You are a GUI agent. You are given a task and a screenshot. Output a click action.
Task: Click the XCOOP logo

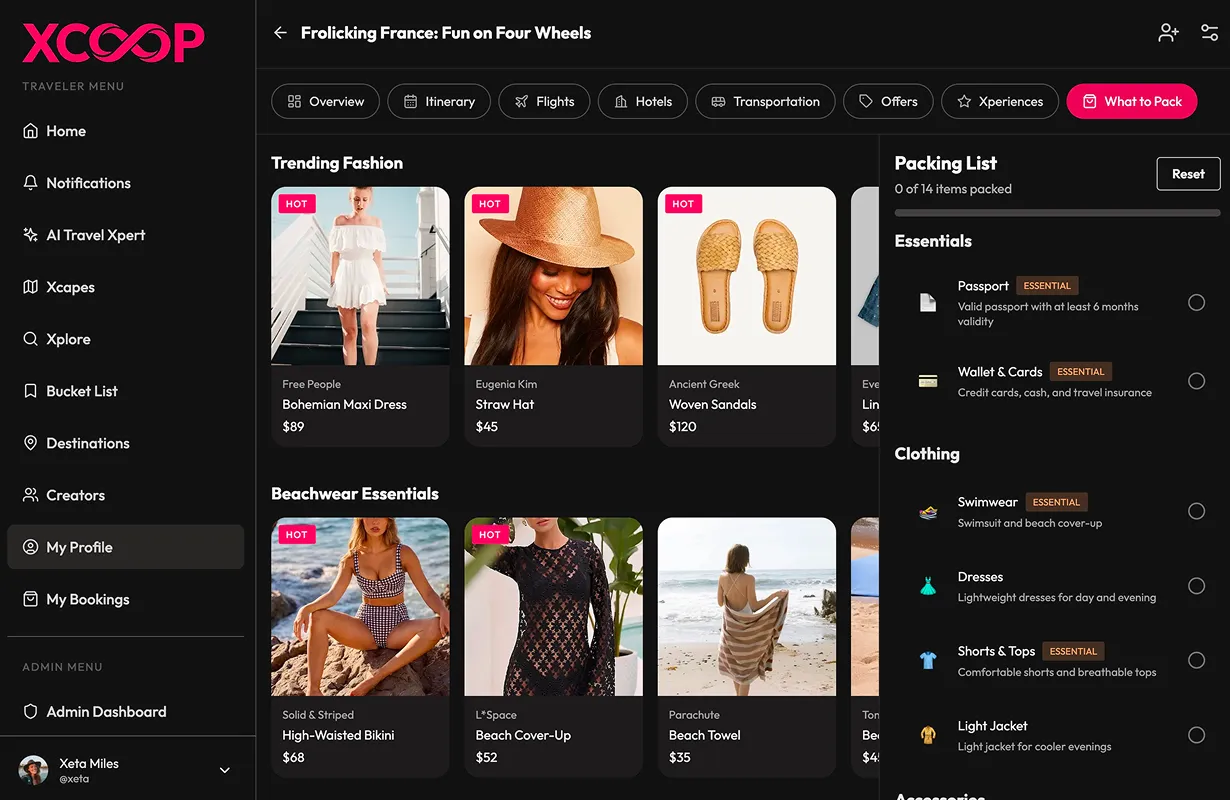pos(113,43)
